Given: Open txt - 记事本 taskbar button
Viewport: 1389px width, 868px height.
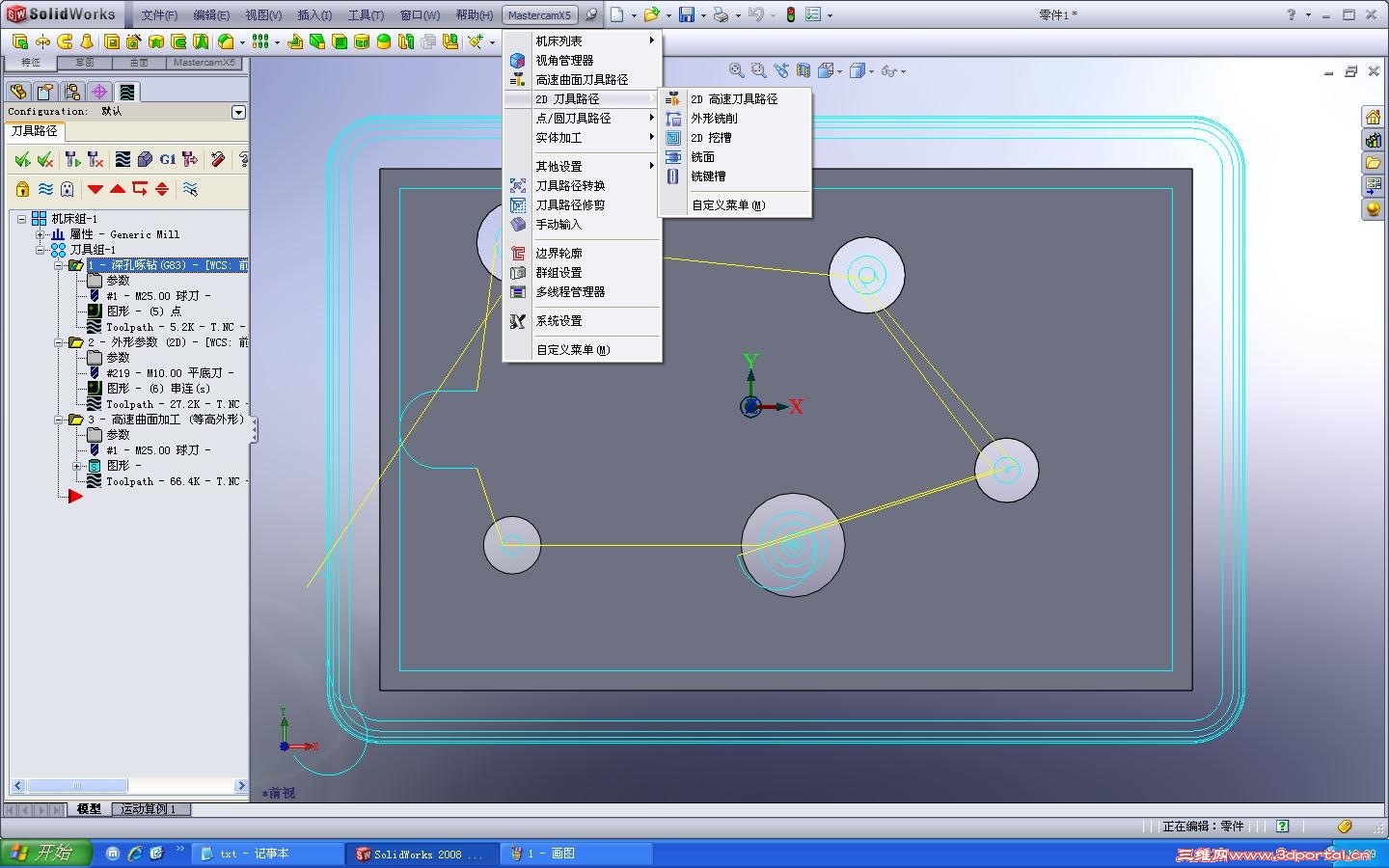Looking at the screenshot, I should pos(267,854).
